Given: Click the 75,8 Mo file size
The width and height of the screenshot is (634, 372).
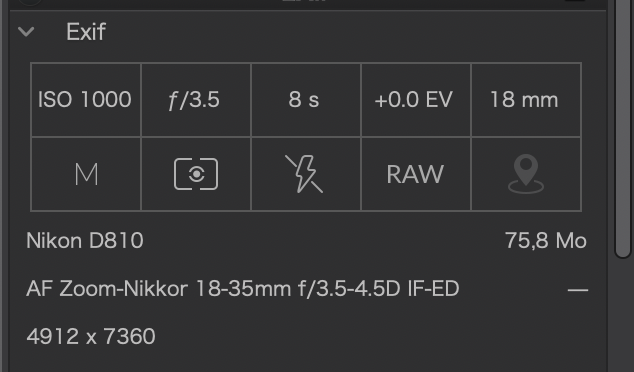Looking at the screenshot, I should pos(545,241).
